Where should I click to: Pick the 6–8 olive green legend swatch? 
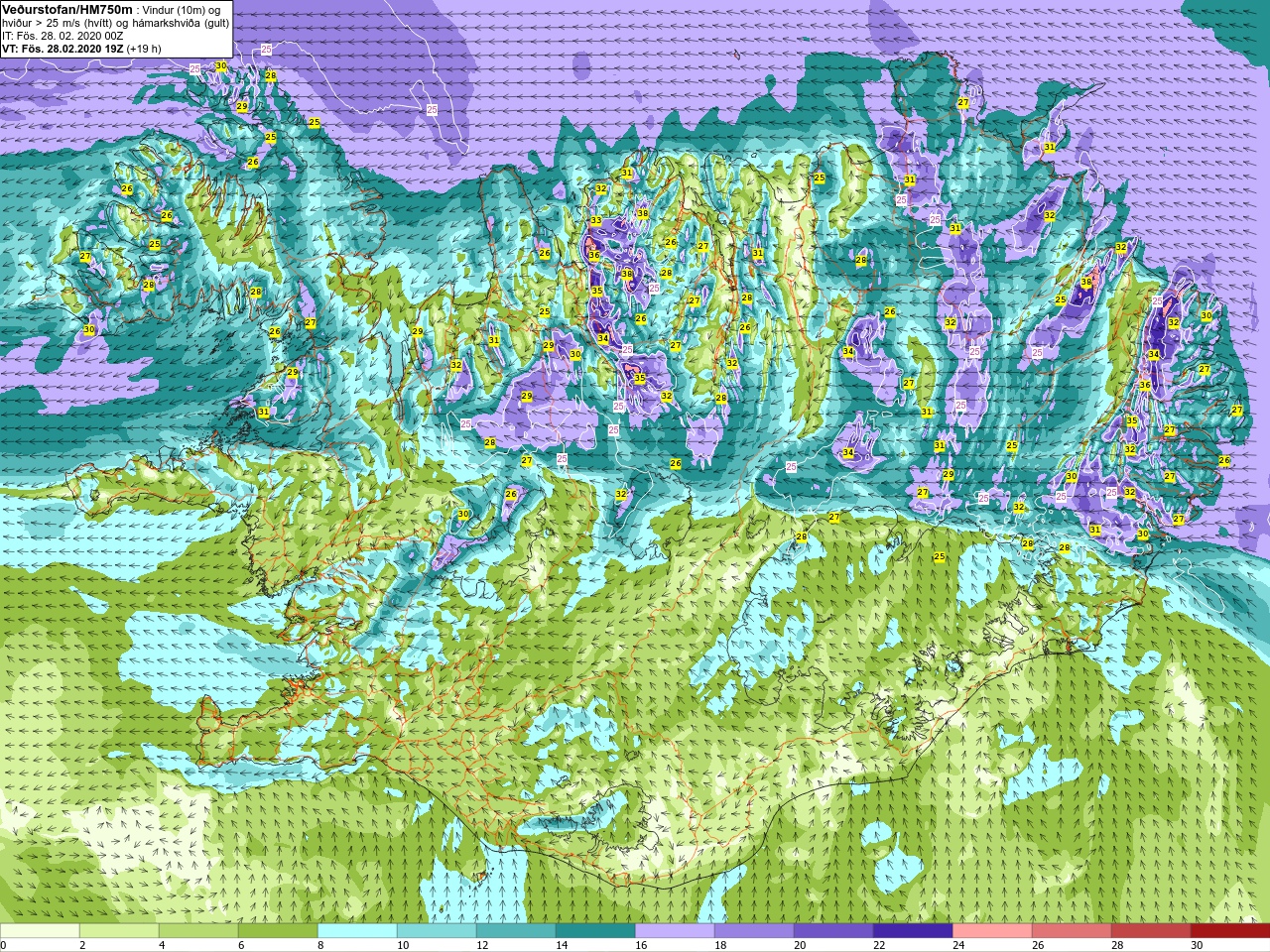coord(278,931)
